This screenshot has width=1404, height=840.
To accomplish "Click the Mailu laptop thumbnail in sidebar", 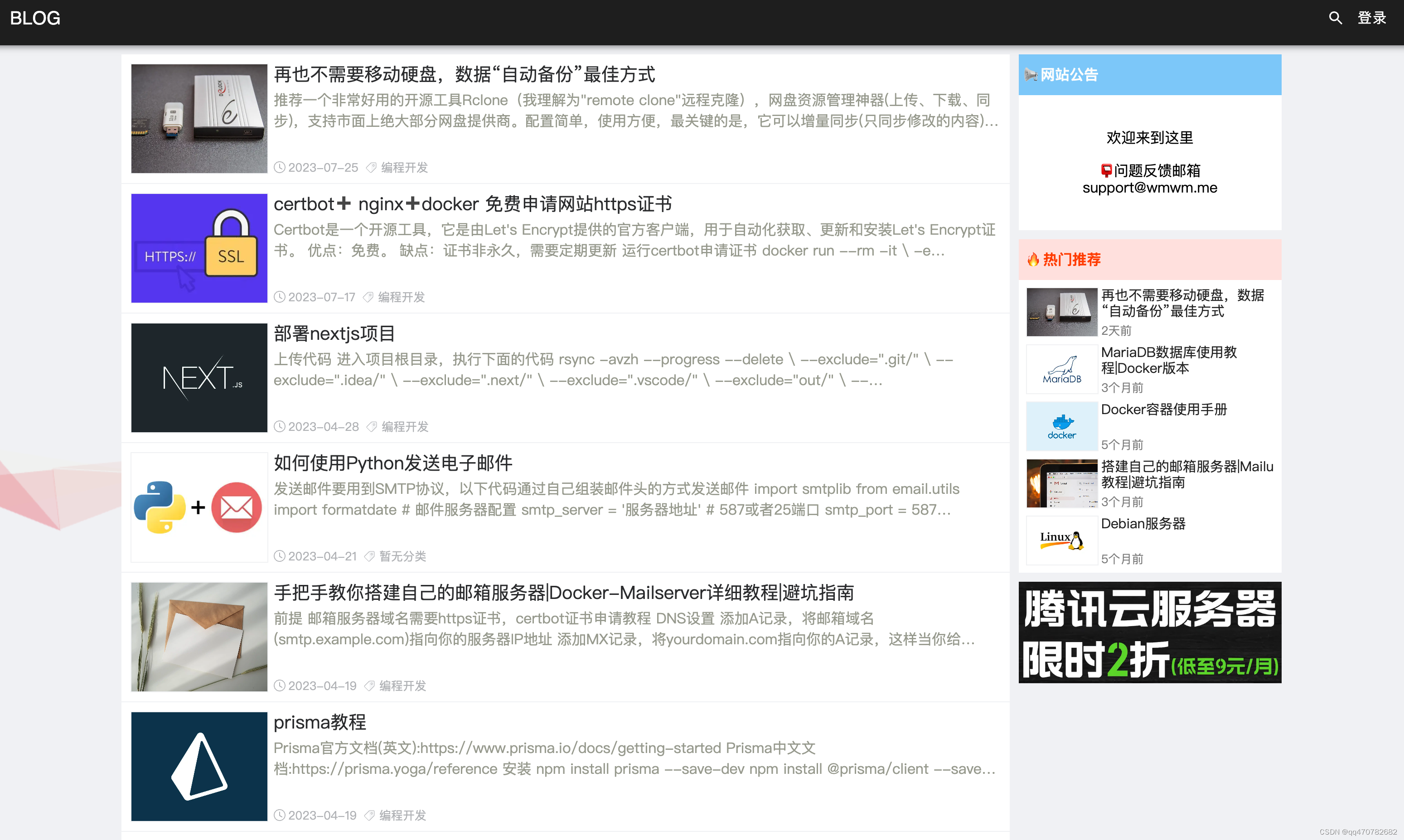I will [x=1062, y=484].
